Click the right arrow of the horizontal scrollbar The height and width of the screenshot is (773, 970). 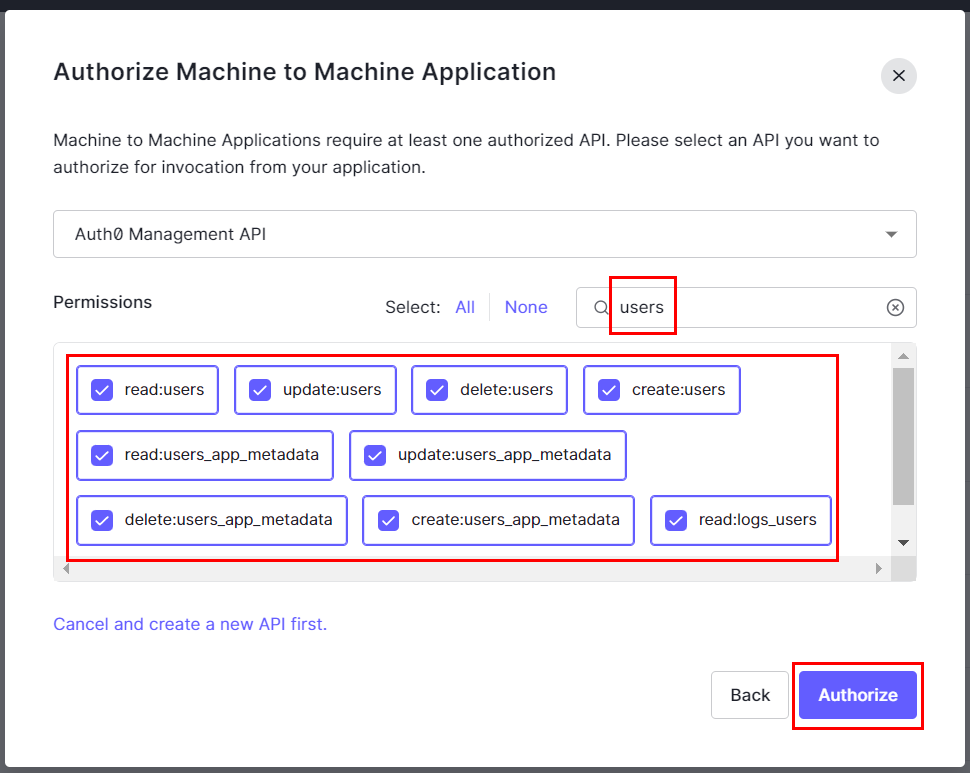879,568
